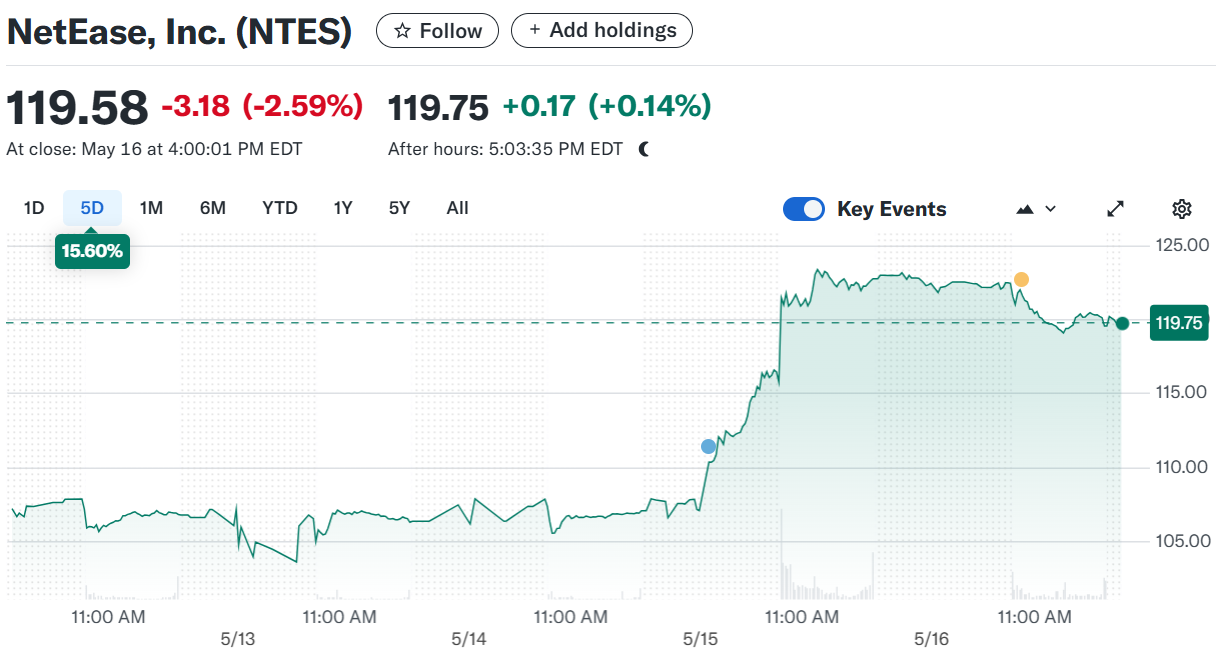Viewport: 1228px width, 663px height.
Task: Select the 5D time range
Action: (92, 208)
